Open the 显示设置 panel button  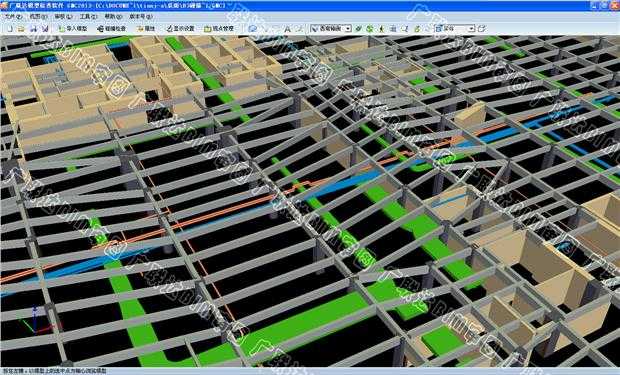(180, 28)
